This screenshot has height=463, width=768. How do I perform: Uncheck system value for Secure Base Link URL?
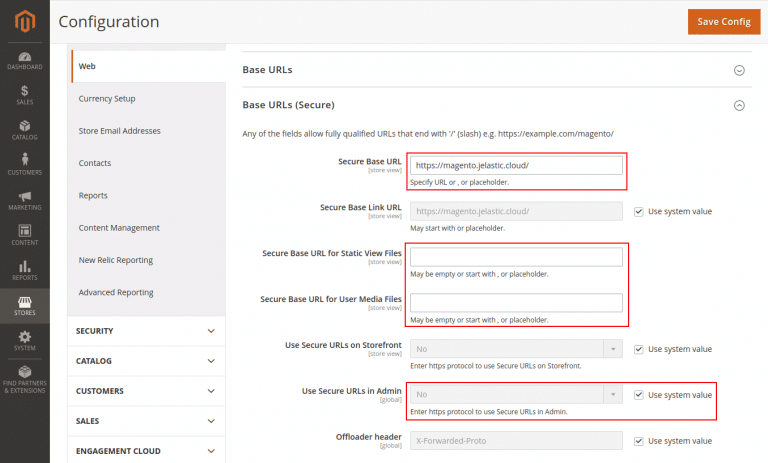[639, 212]
